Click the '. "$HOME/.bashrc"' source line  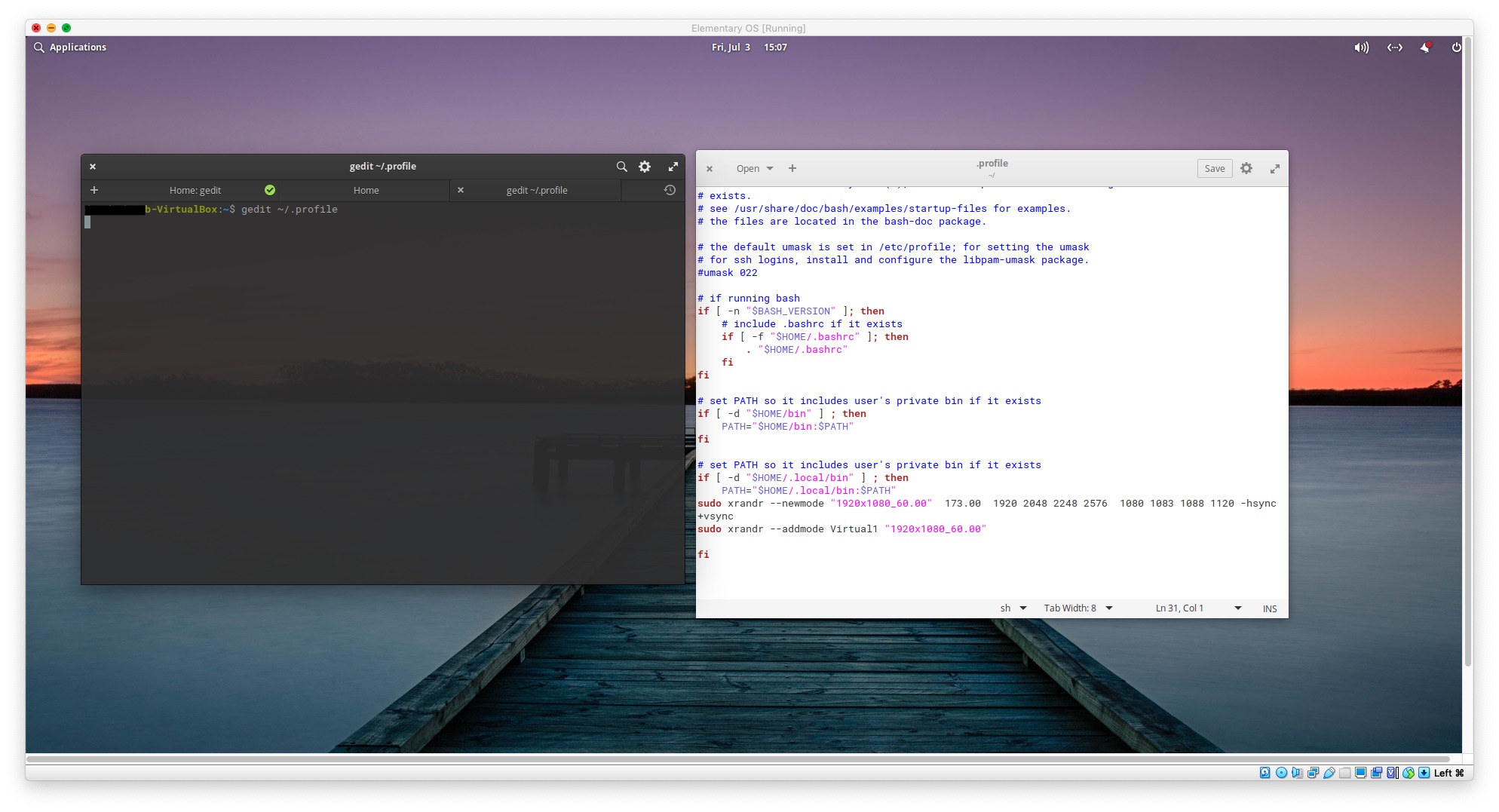click(x=797, y=350)
